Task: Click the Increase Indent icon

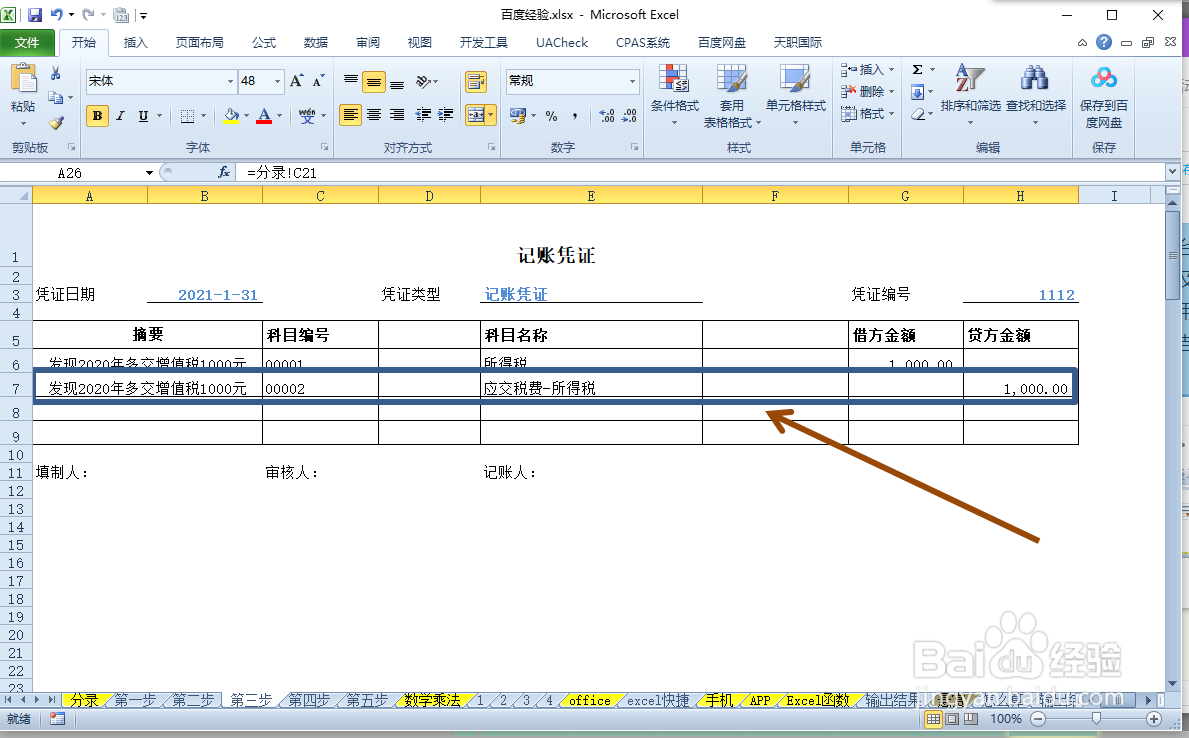Action: [446, 115]
